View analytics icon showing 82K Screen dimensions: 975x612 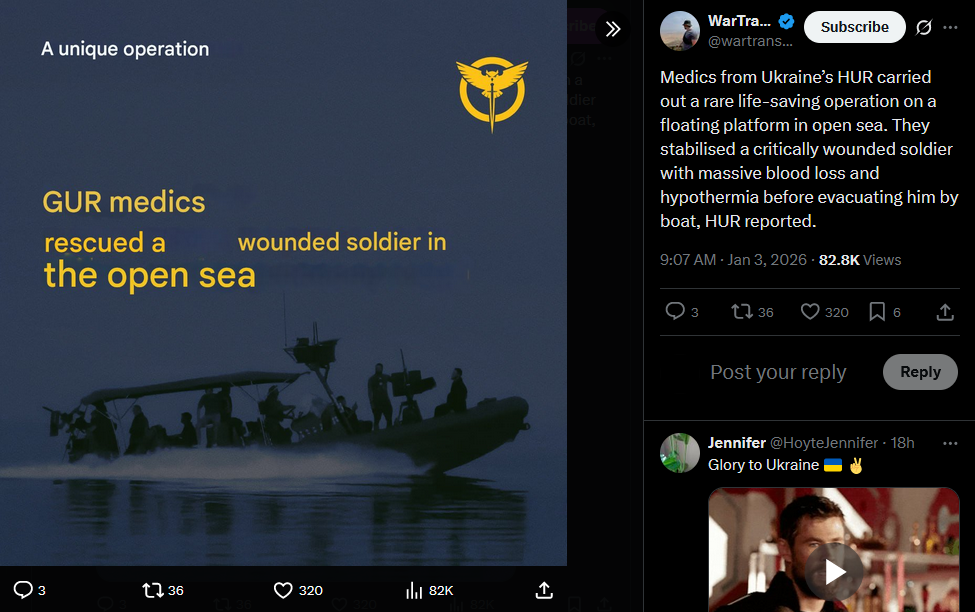pos(414,590)
